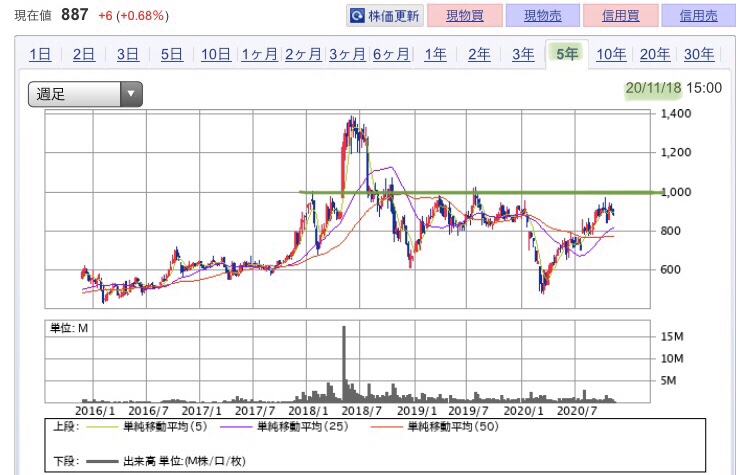The image size is (740, 475).
Task: Click the 2019/1 date axis label
Action: click(x=417, y=411)
